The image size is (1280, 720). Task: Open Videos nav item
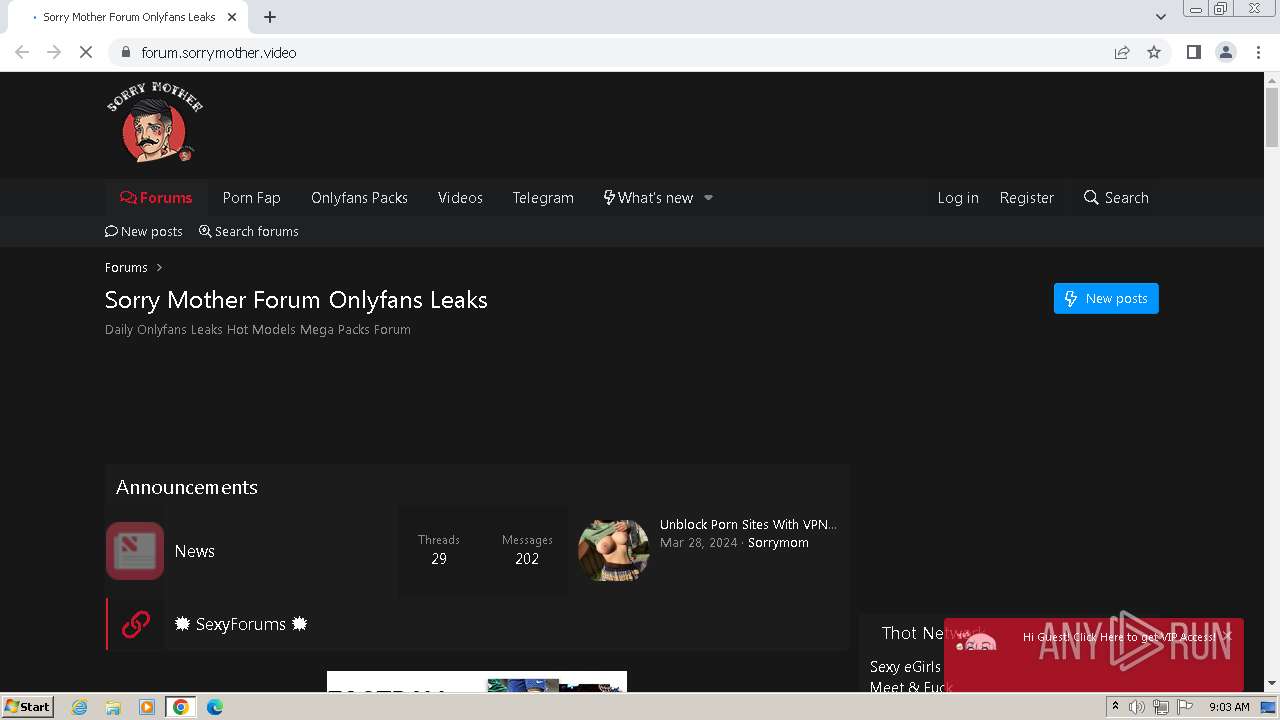[x=460, y=198]
